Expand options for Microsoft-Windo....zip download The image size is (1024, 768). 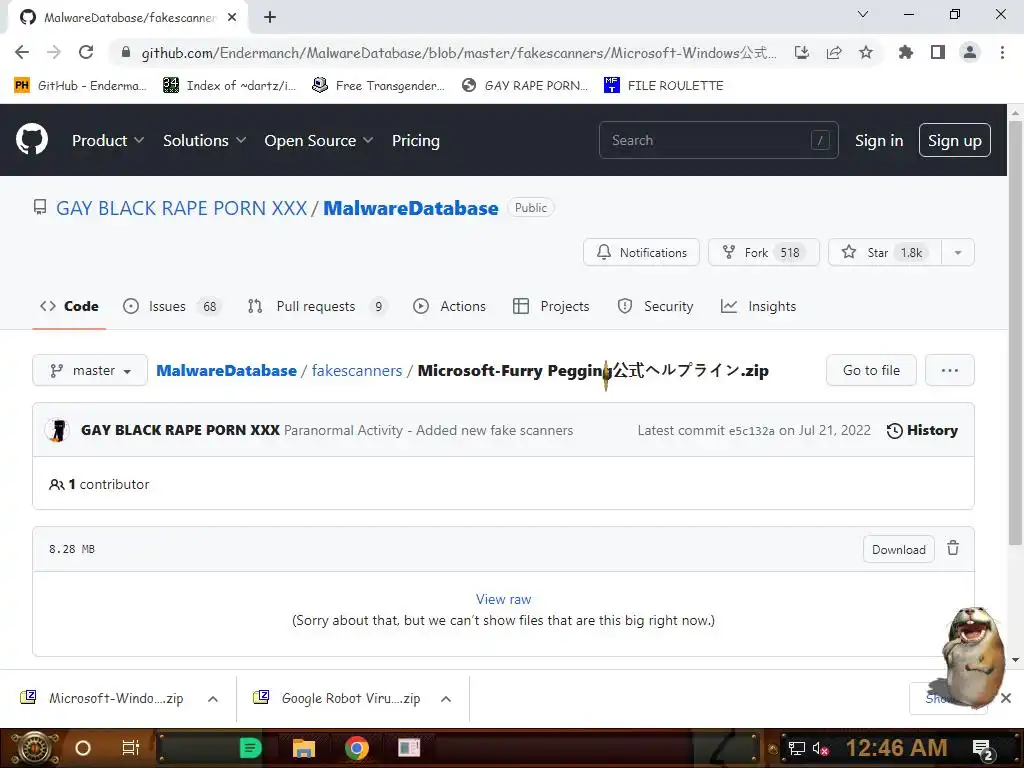tap(213, 699)
